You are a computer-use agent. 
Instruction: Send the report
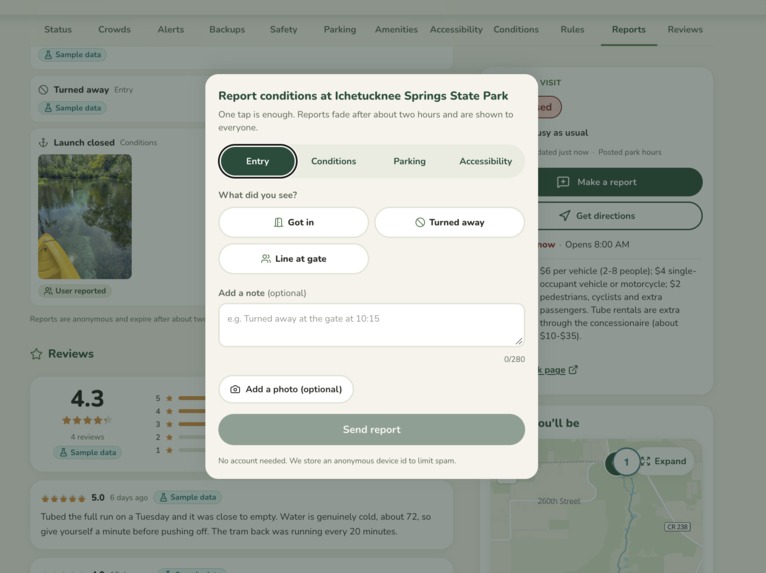372,429
